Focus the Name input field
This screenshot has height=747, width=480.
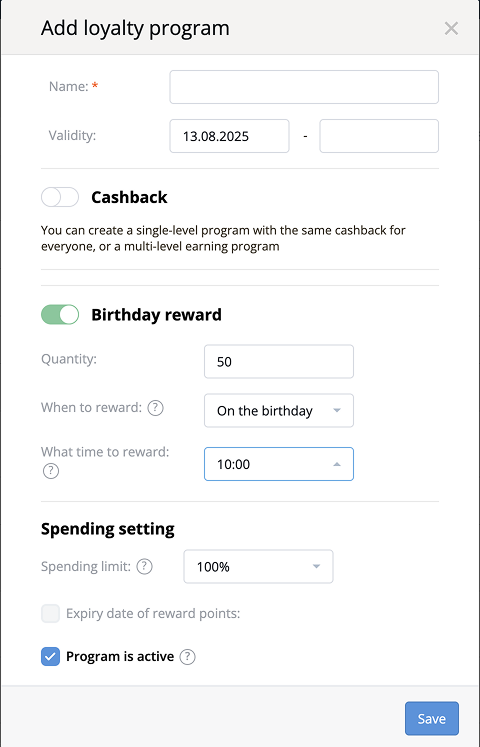click(304, 87)
